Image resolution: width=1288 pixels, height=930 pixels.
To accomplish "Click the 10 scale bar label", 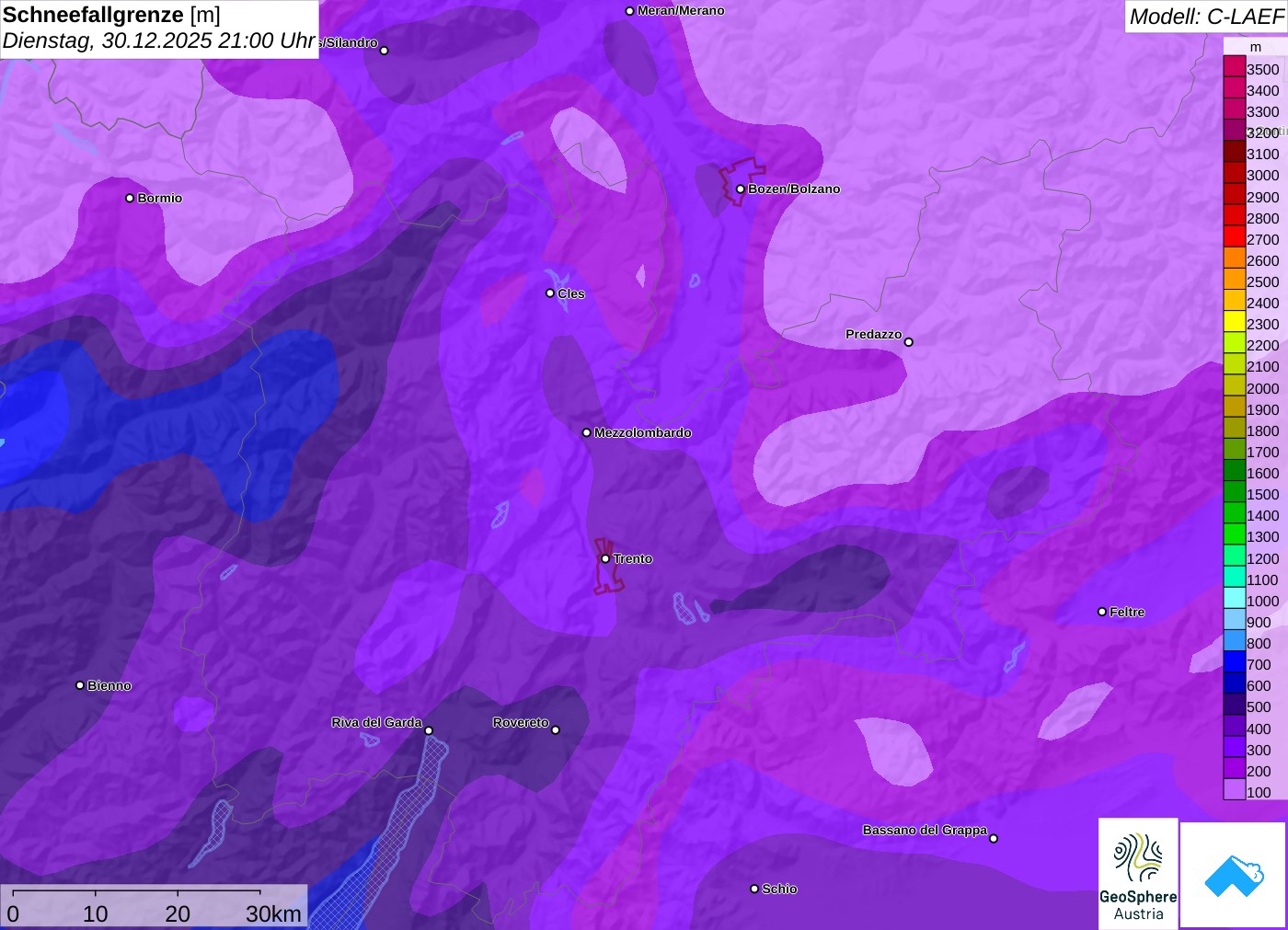I will (x=96, y=913).
